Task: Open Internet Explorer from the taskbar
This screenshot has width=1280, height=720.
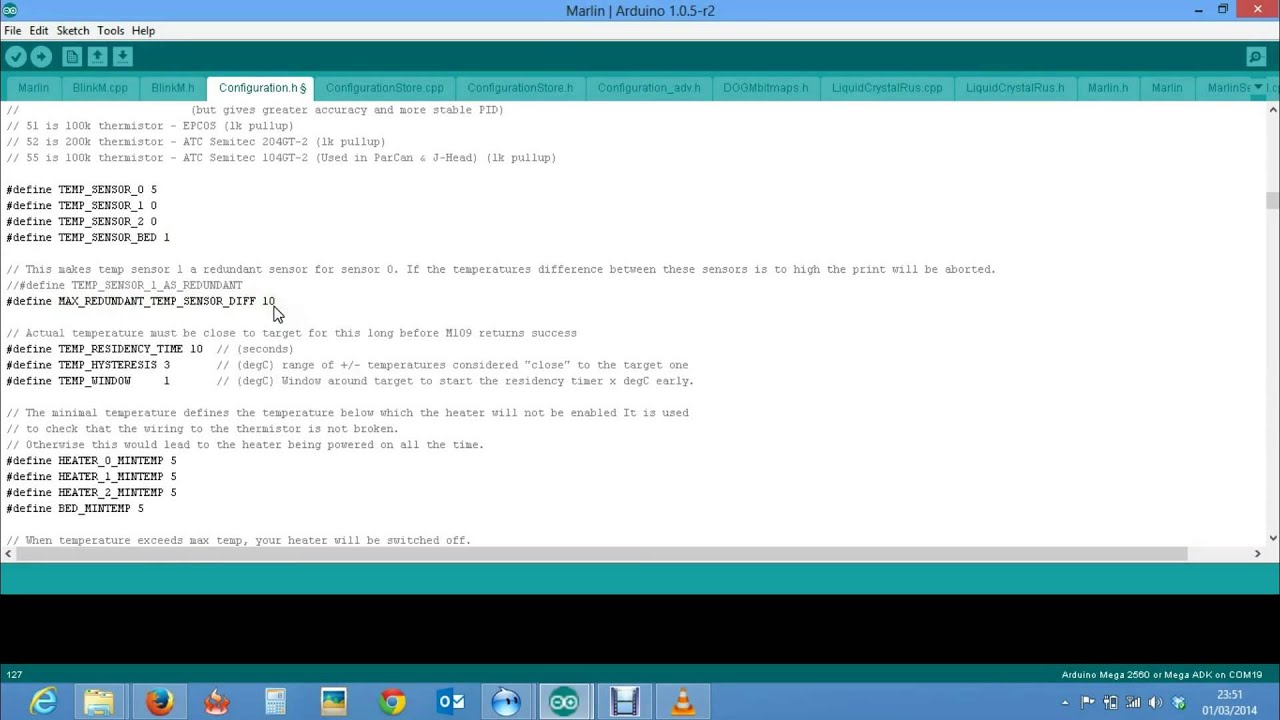Action: [43, 702]
